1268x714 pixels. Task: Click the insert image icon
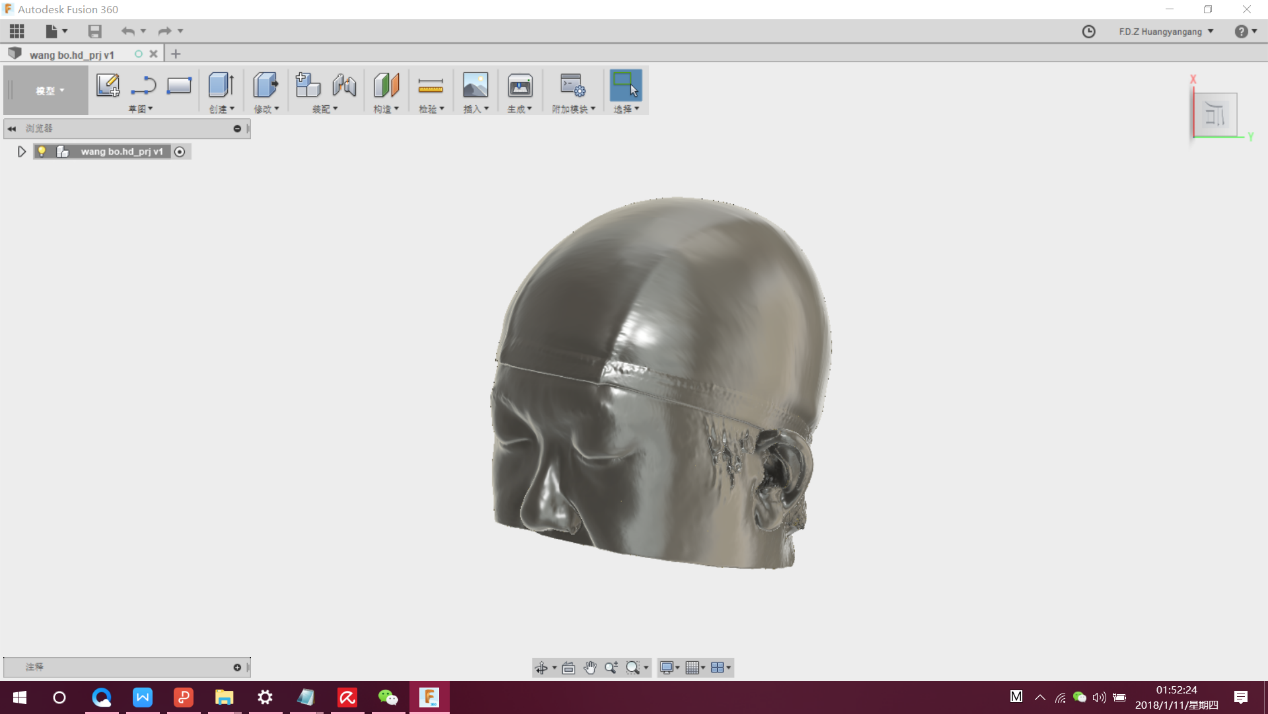(476, 85)
